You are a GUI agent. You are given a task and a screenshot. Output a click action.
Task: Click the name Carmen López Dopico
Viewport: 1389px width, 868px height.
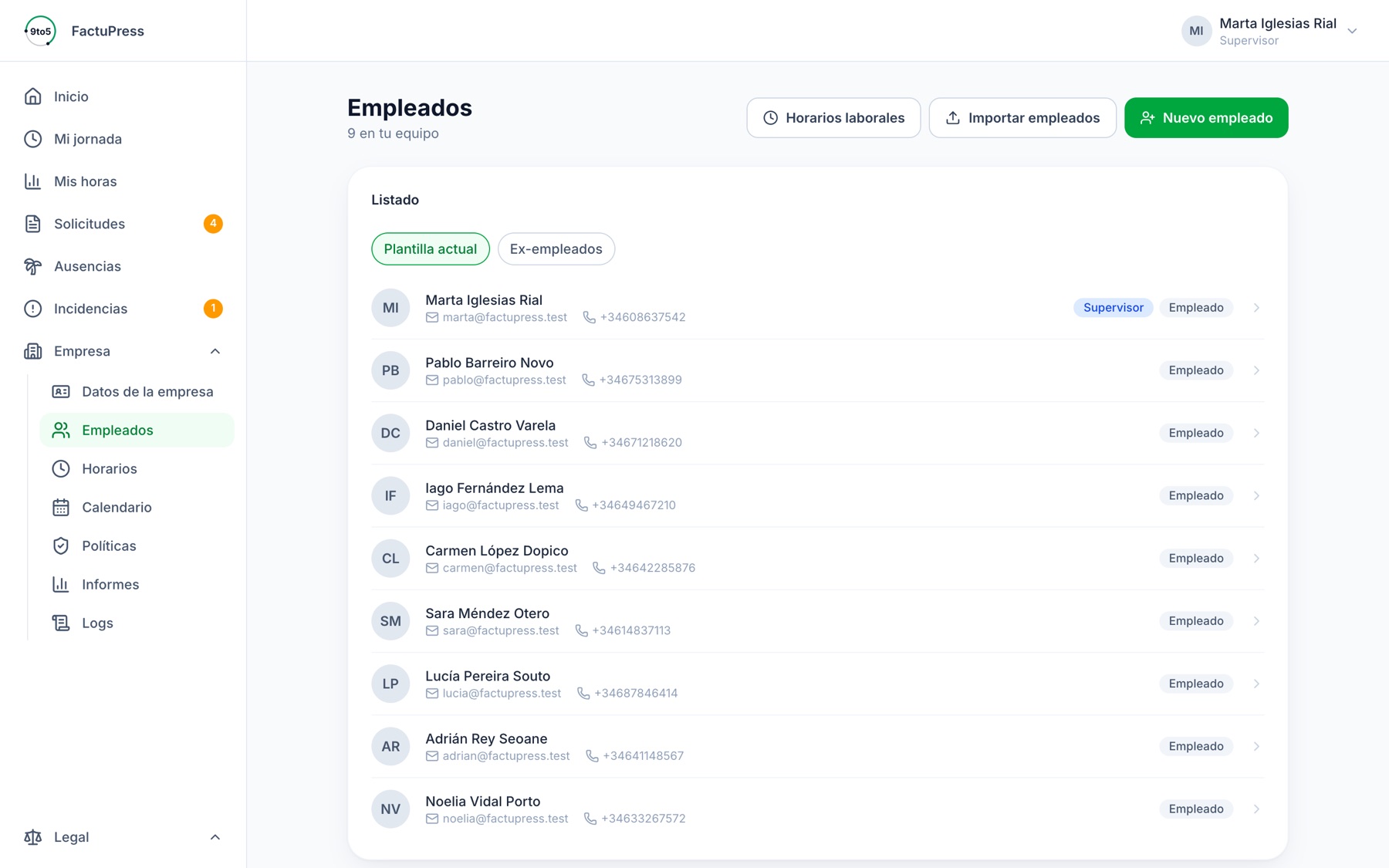(497, 551)
